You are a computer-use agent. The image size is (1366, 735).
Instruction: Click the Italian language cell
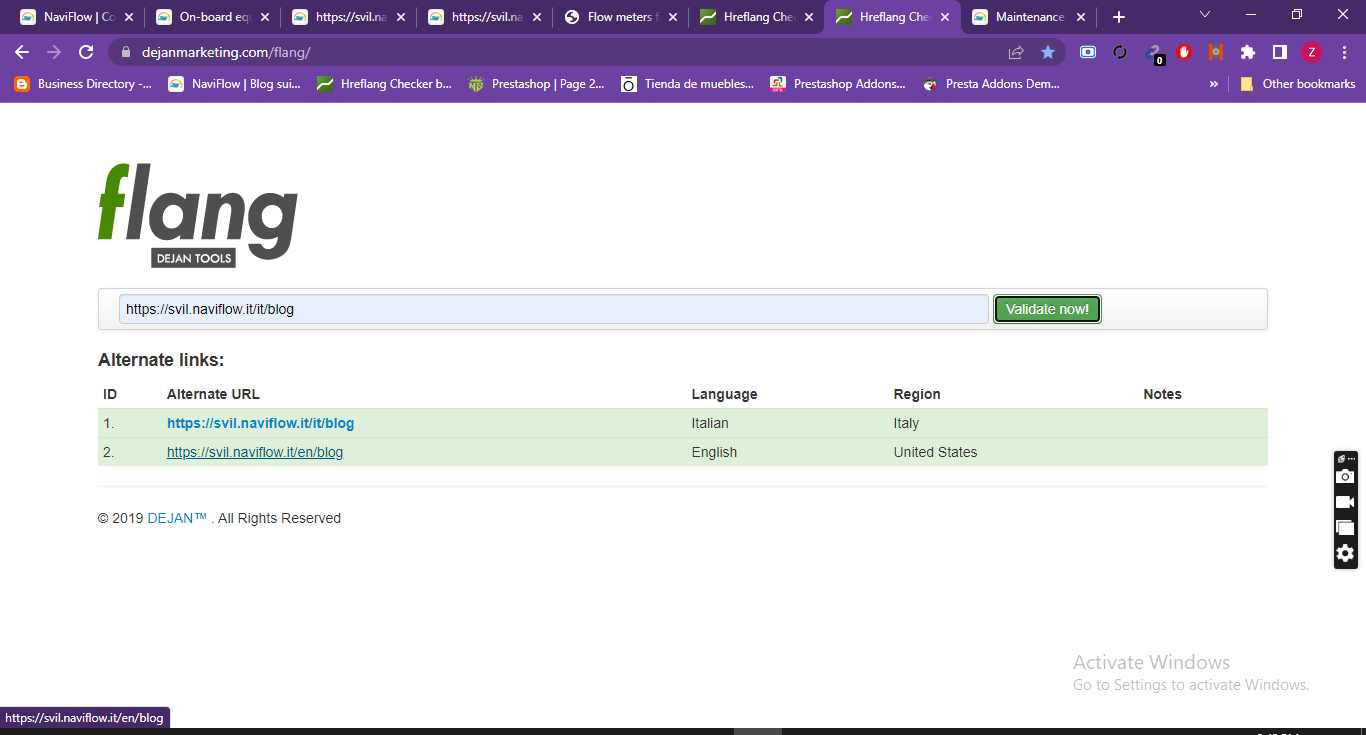[710, 423]
